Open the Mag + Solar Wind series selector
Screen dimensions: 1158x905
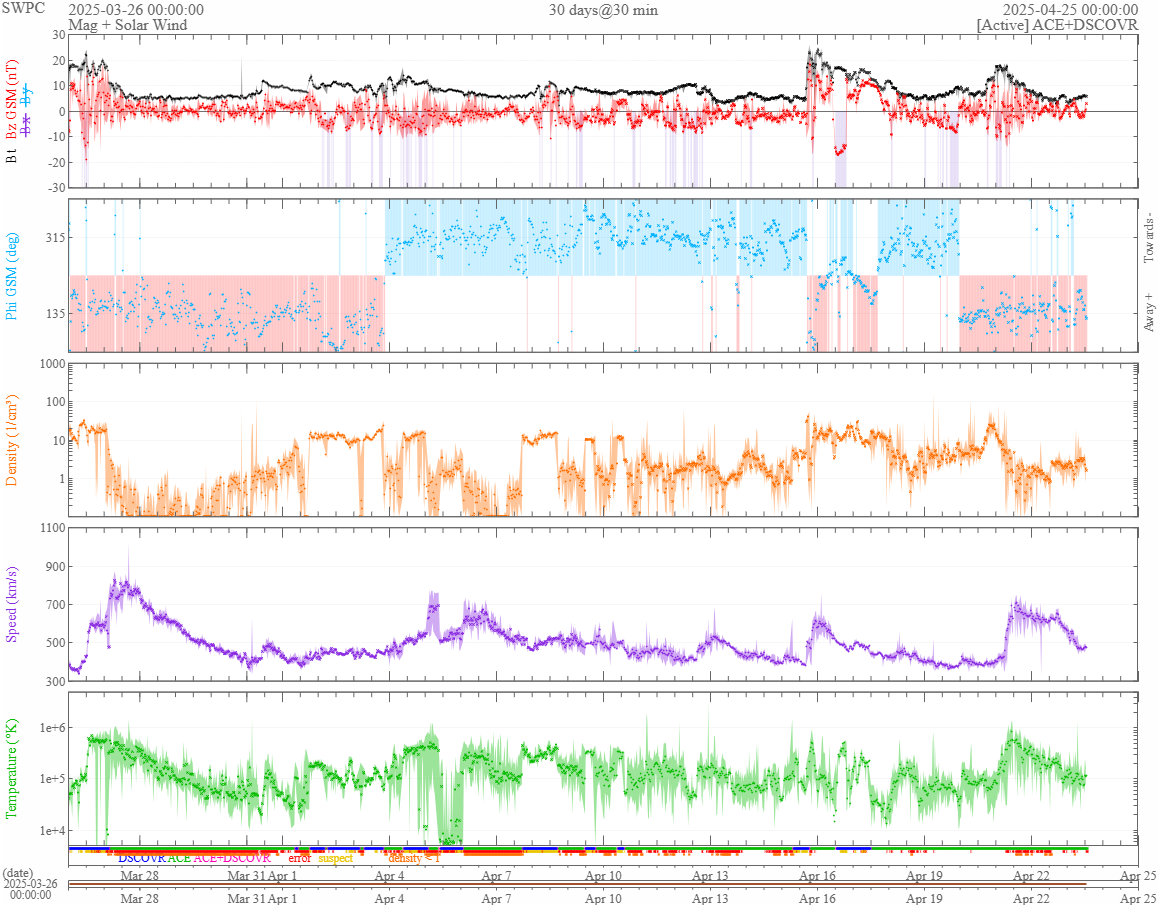pyautogui.click(x=128, y=25)
